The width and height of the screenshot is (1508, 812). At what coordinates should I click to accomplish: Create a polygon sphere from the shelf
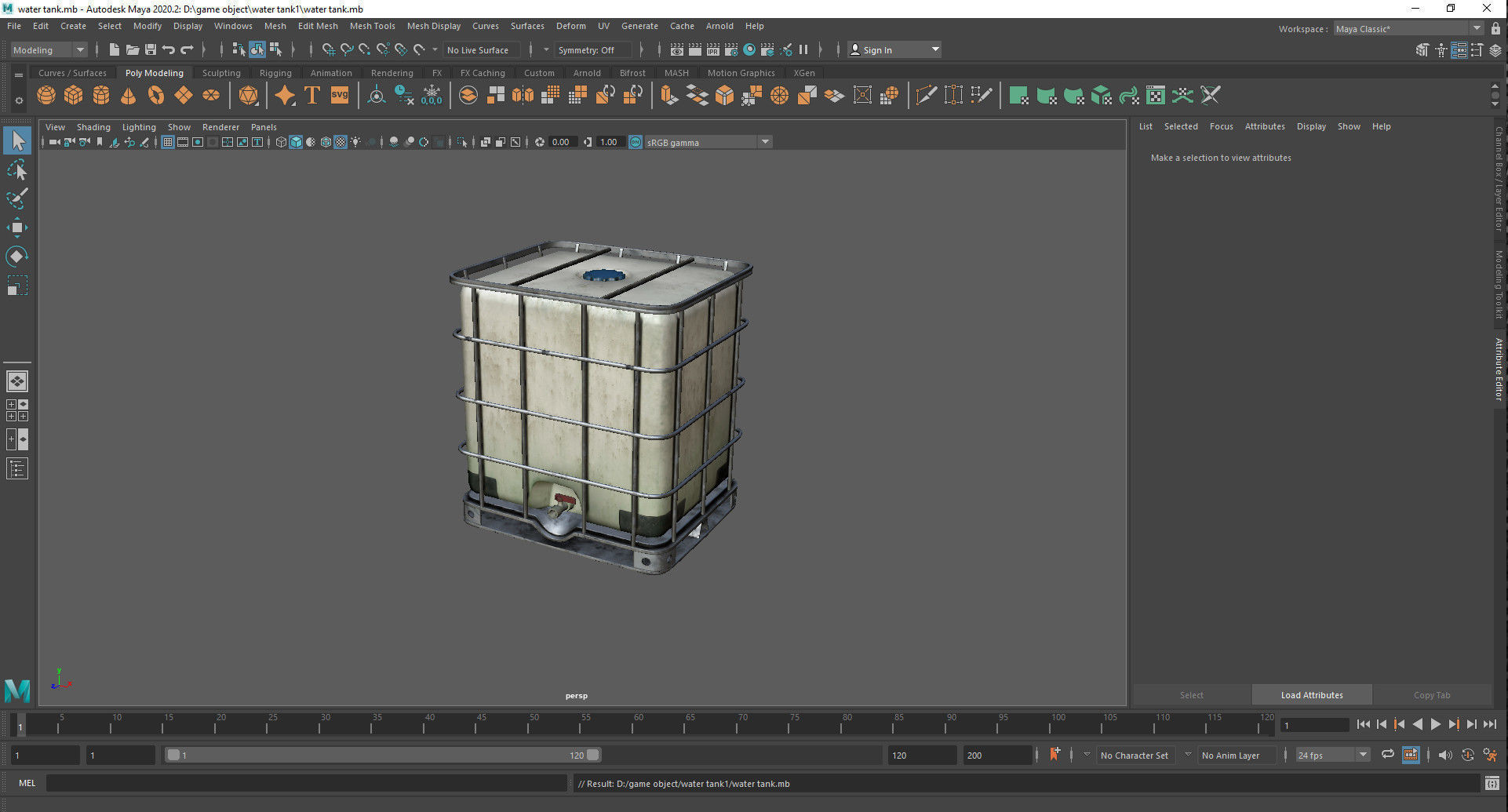(46, 96)
